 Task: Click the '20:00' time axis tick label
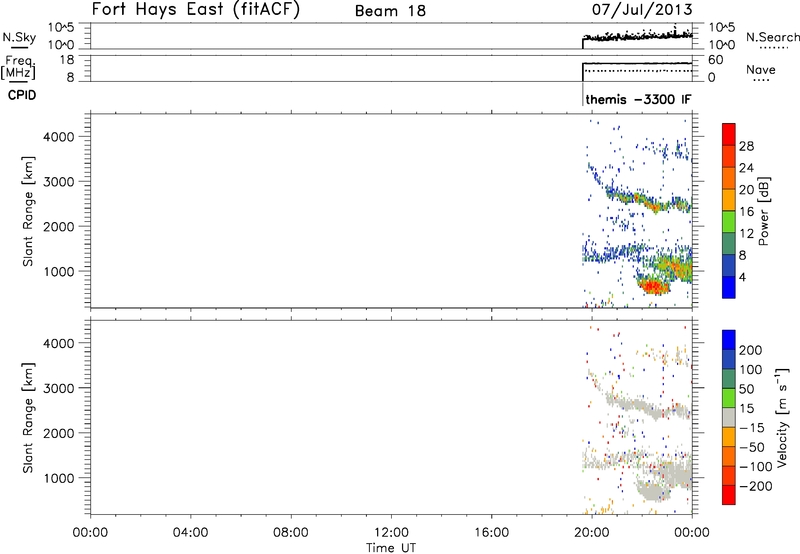[x=591, y=533]
